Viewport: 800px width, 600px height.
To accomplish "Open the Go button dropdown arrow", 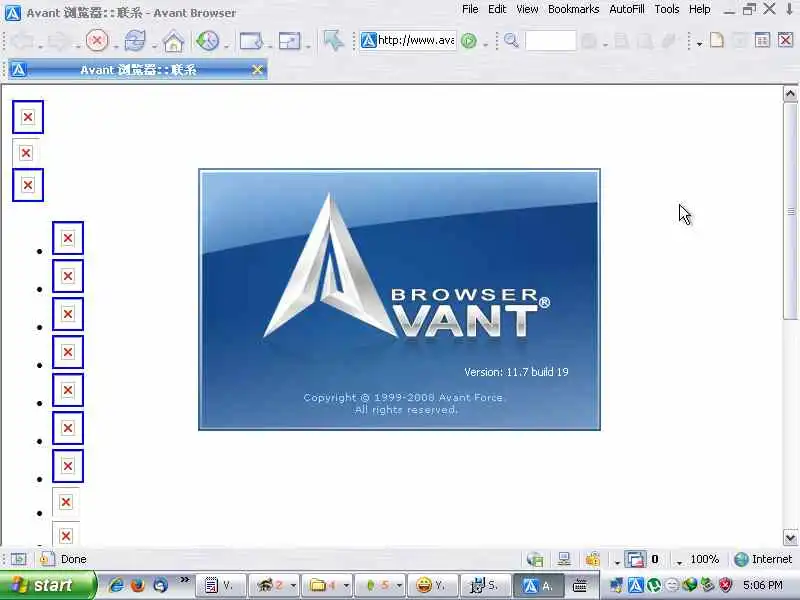I will pyautogui.click(x=485, y=46).
